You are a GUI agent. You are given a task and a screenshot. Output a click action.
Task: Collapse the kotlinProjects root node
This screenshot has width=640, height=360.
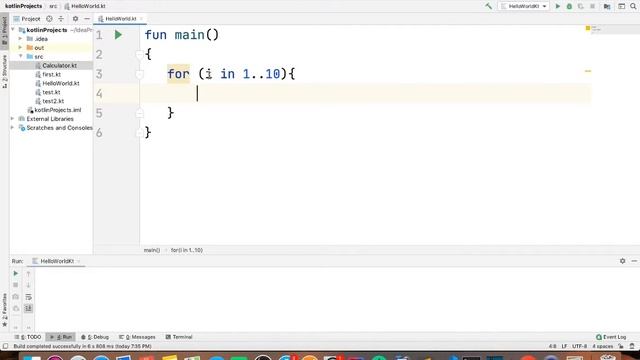click(x=13, y=30)
